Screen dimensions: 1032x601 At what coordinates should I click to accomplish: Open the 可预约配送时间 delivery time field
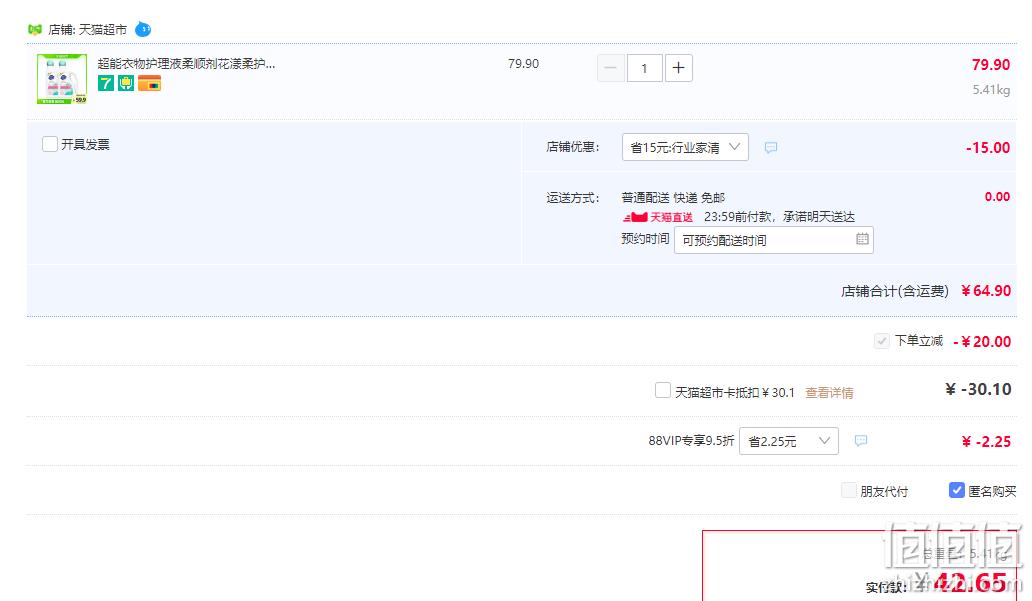tap(773, 240)
